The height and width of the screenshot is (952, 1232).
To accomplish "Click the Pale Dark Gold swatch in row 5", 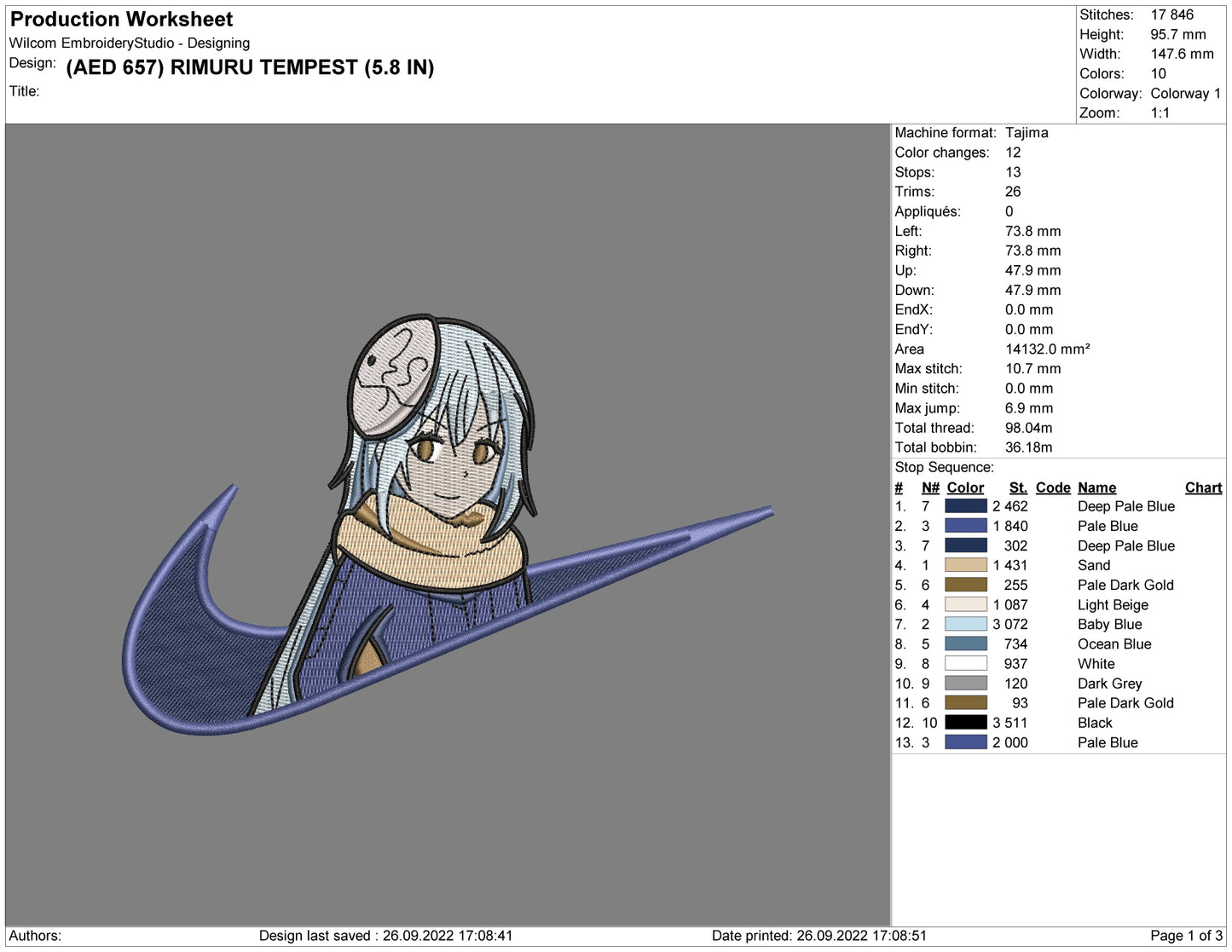I will [965, 585].
